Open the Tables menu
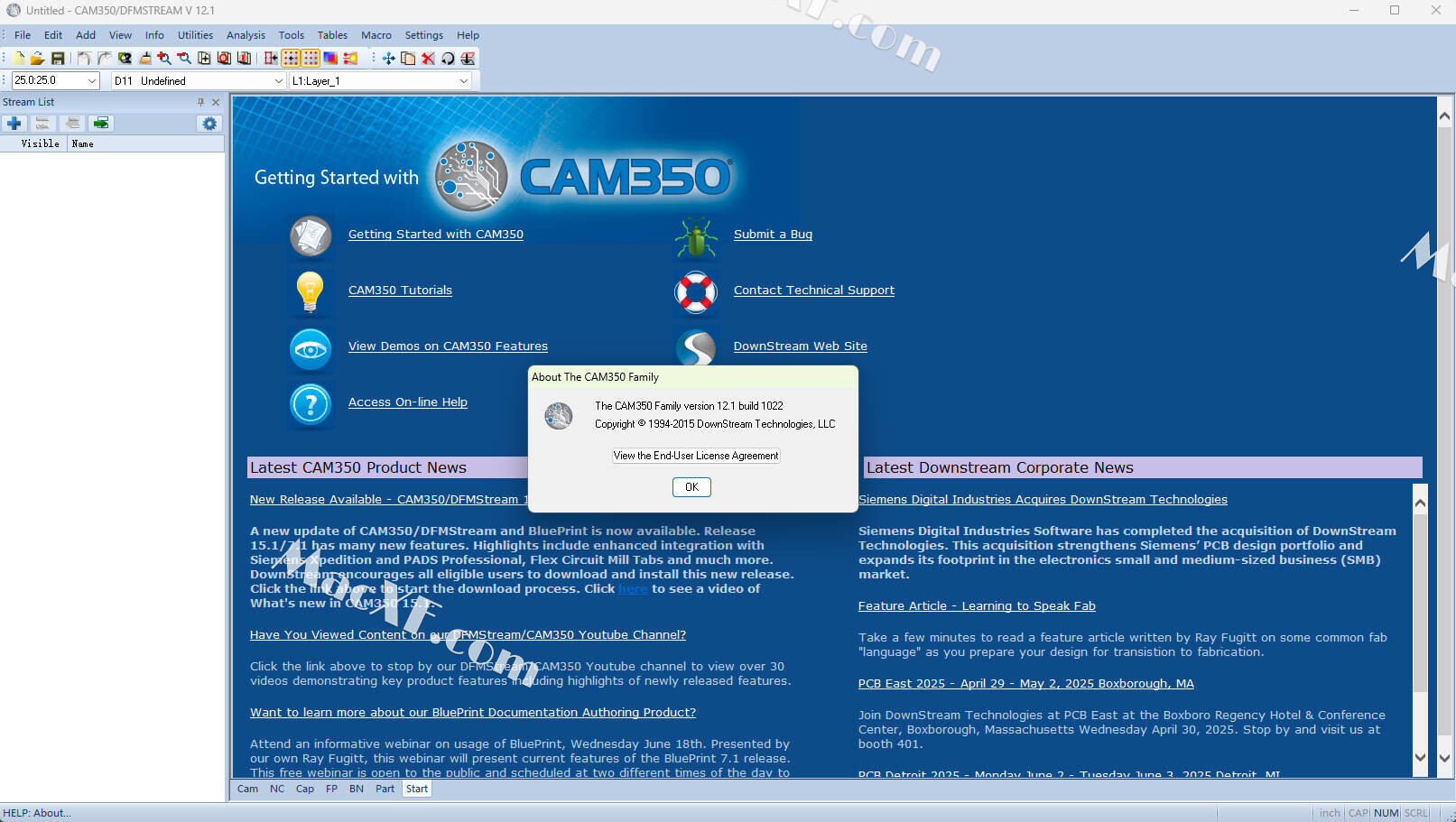 (332, 35)
